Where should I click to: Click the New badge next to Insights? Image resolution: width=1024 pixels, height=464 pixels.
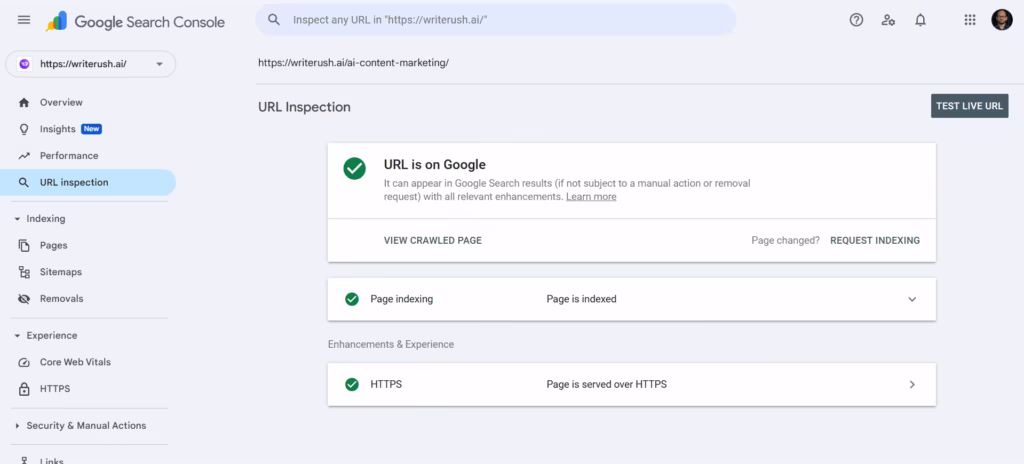(x=91, y=129)
